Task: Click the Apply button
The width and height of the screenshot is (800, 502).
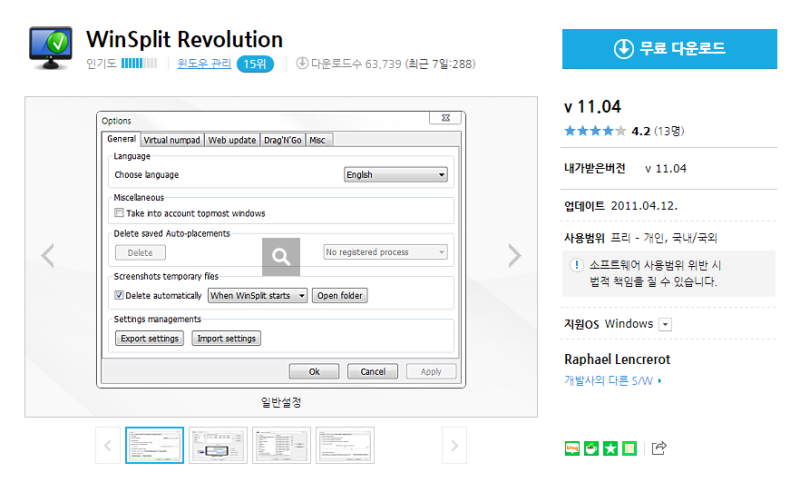Action: (x=431, y=371)
